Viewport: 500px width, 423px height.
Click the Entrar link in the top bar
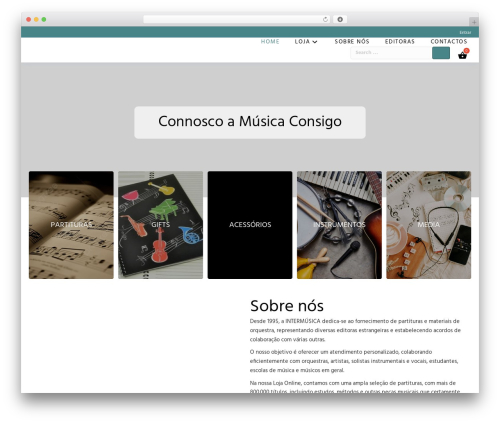tap(465, 32)
